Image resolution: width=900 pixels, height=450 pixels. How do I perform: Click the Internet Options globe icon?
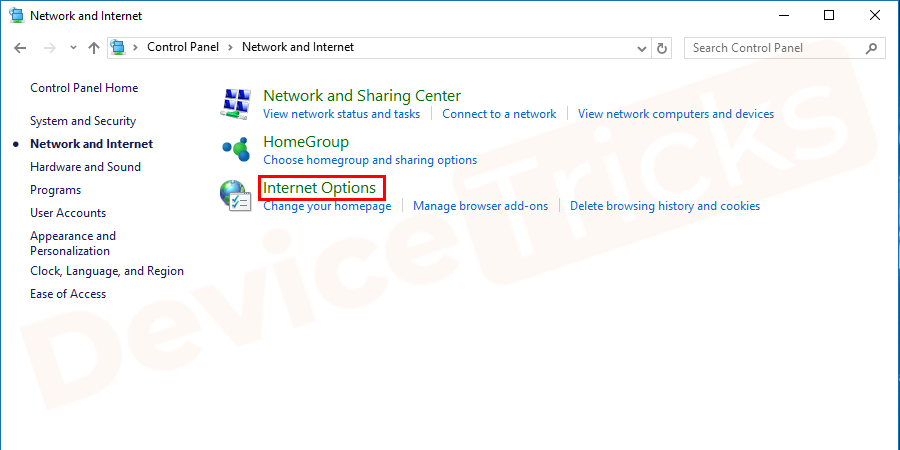[x=236, y=196]
